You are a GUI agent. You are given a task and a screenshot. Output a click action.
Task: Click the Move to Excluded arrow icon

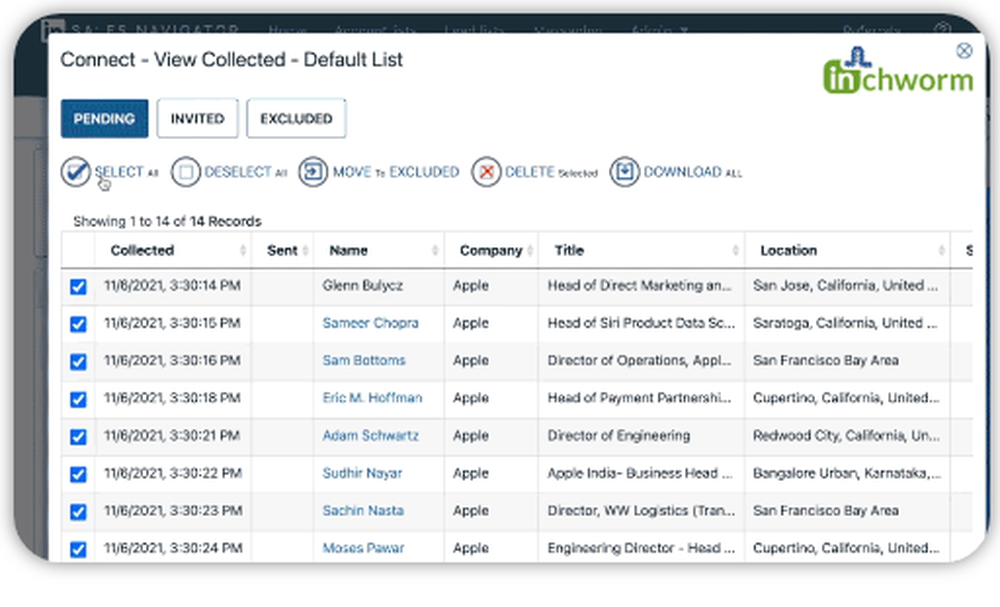(313, 172)
